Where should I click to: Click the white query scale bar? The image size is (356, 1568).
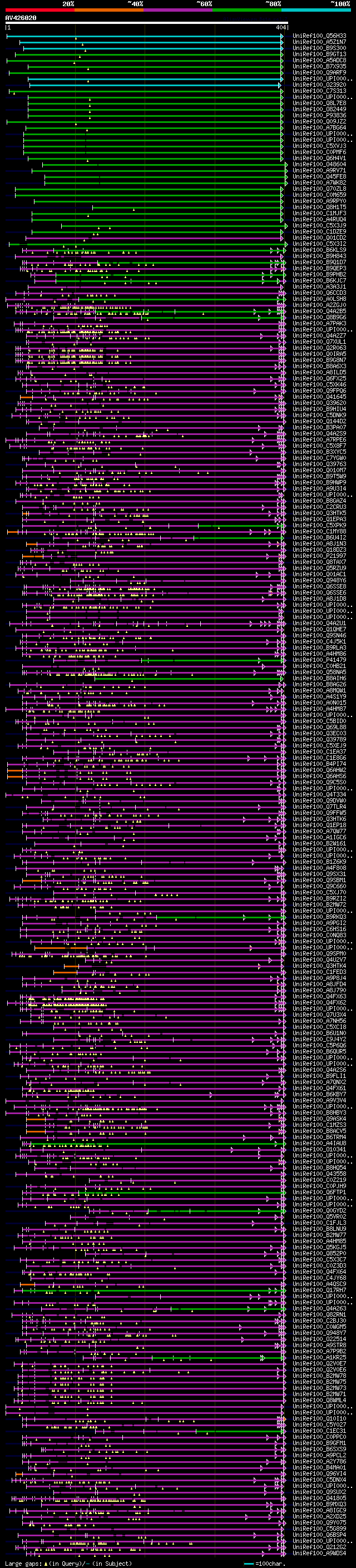(x=147, y=23)
